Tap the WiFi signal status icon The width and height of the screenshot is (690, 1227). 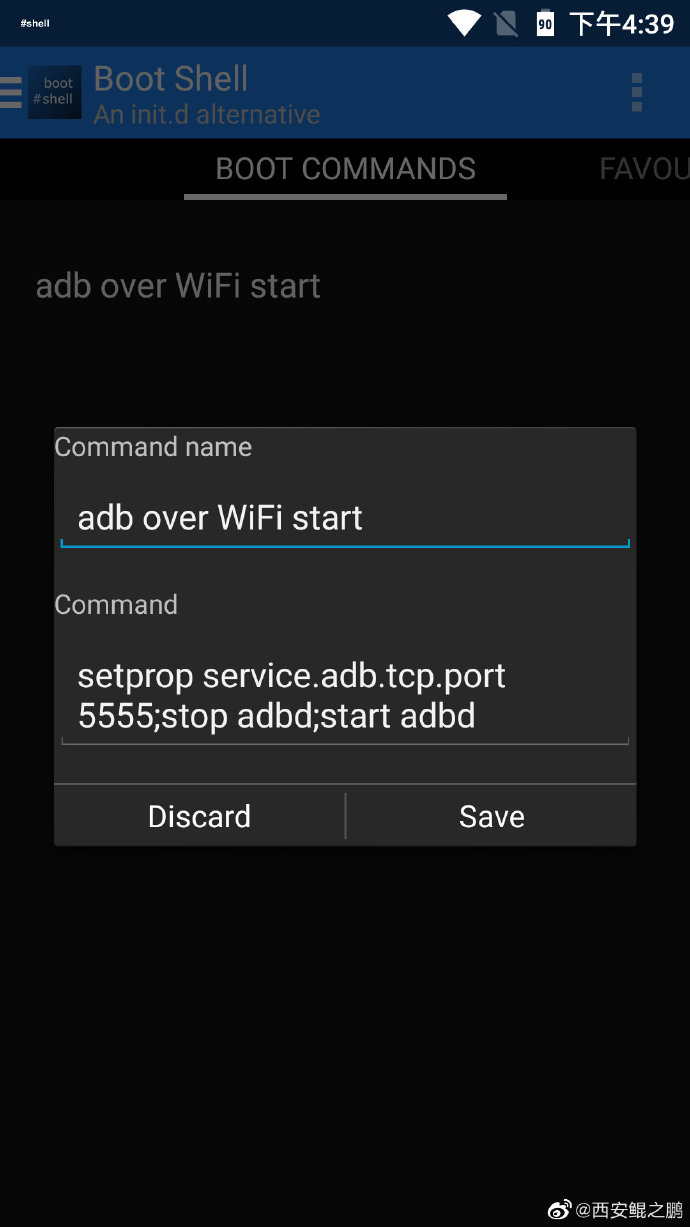(x=464, y=23)
